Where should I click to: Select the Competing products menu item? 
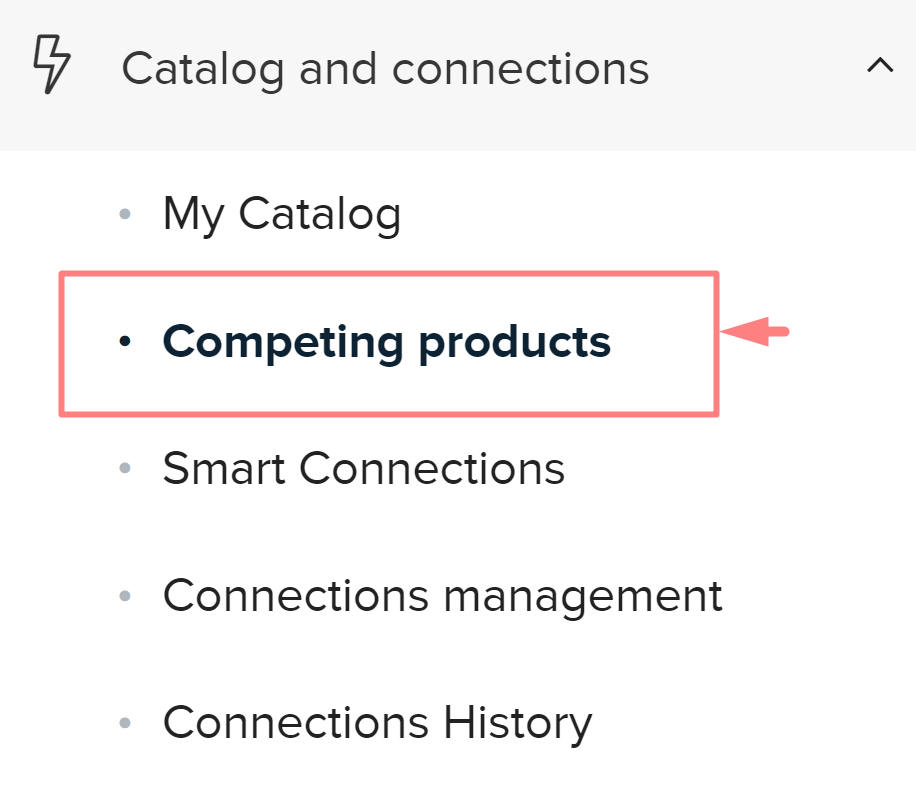point(386,342)
